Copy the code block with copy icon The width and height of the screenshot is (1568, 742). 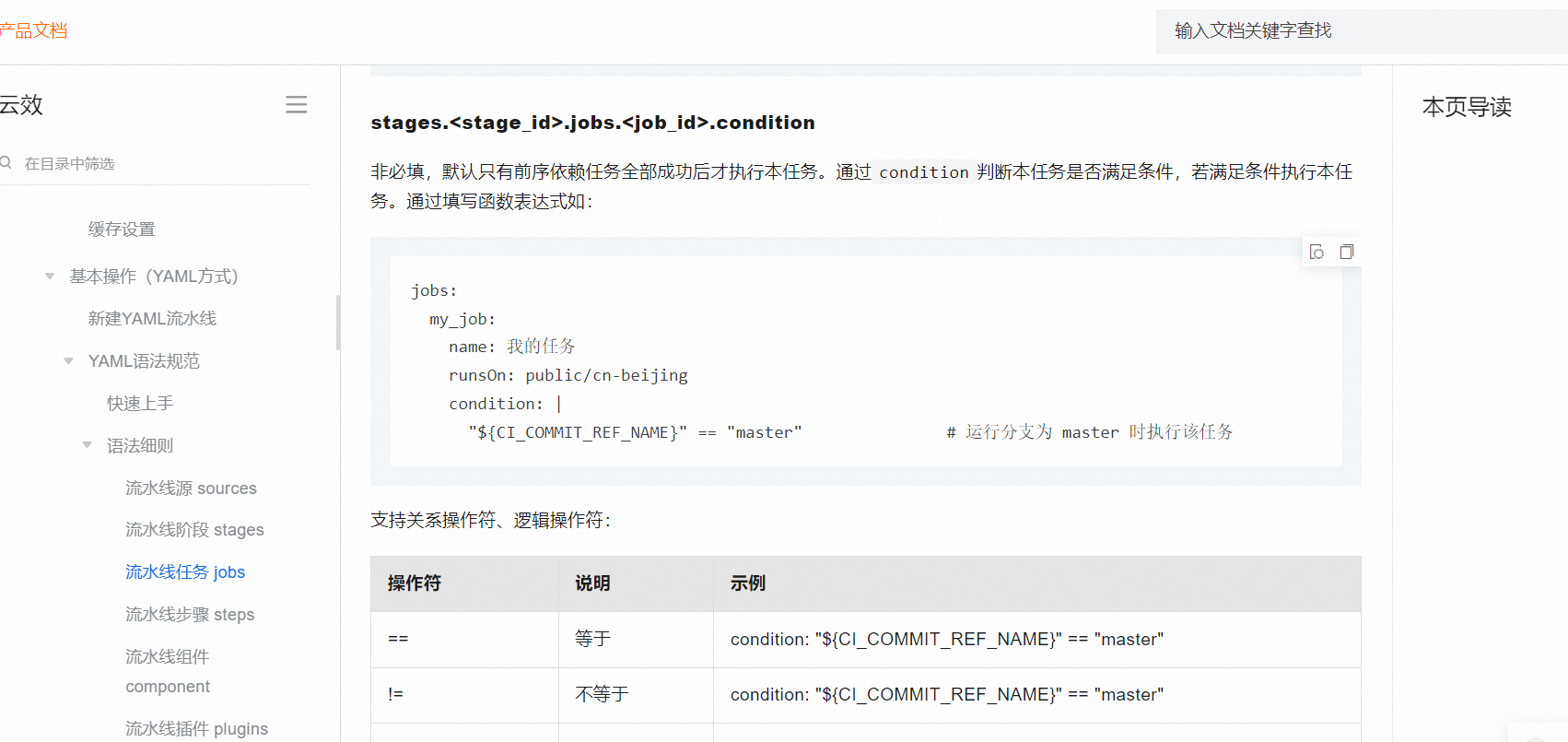1346,252
